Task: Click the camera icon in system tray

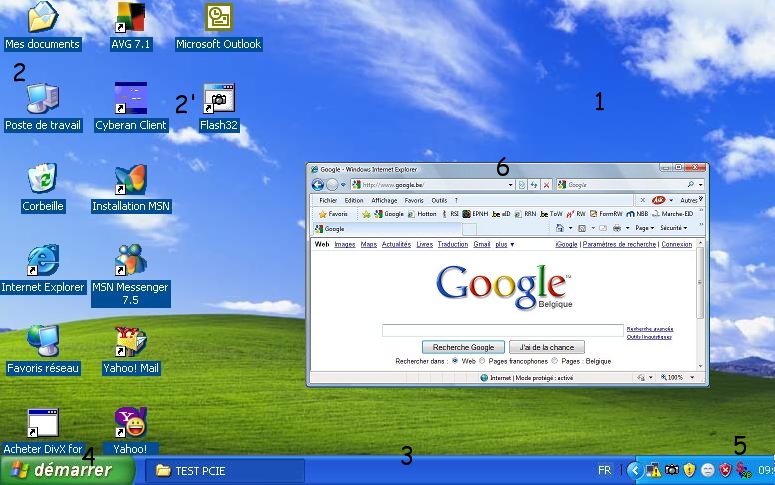Action: 671,470
